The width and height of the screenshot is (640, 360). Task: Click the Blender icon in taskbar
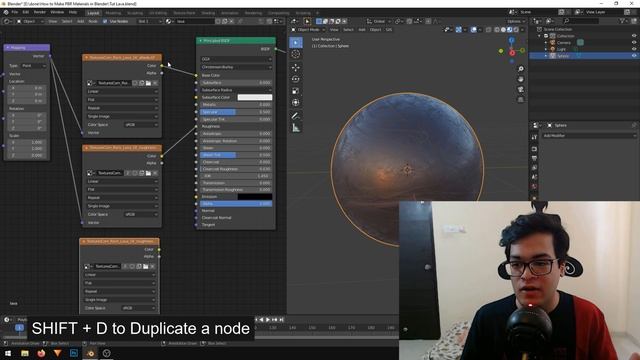coord(91,353)
